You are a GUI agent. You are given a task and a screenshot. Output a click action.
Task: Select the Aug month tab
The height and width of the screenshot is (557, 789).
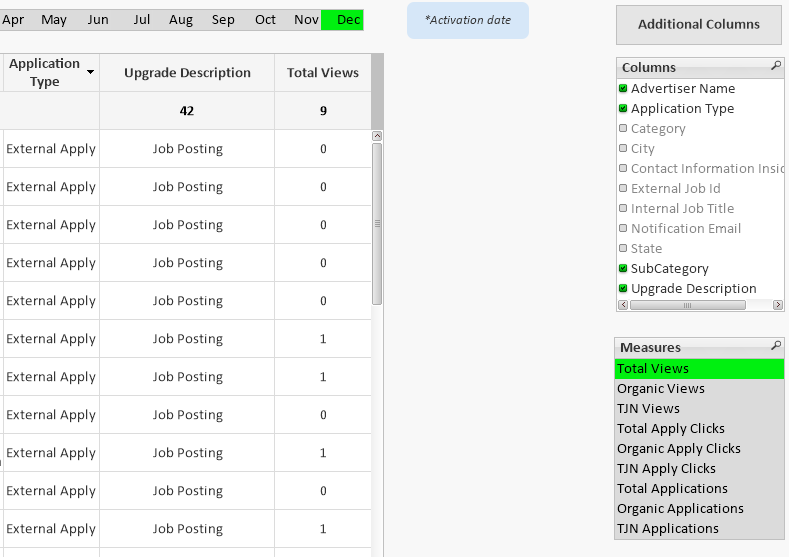(181, 20)
